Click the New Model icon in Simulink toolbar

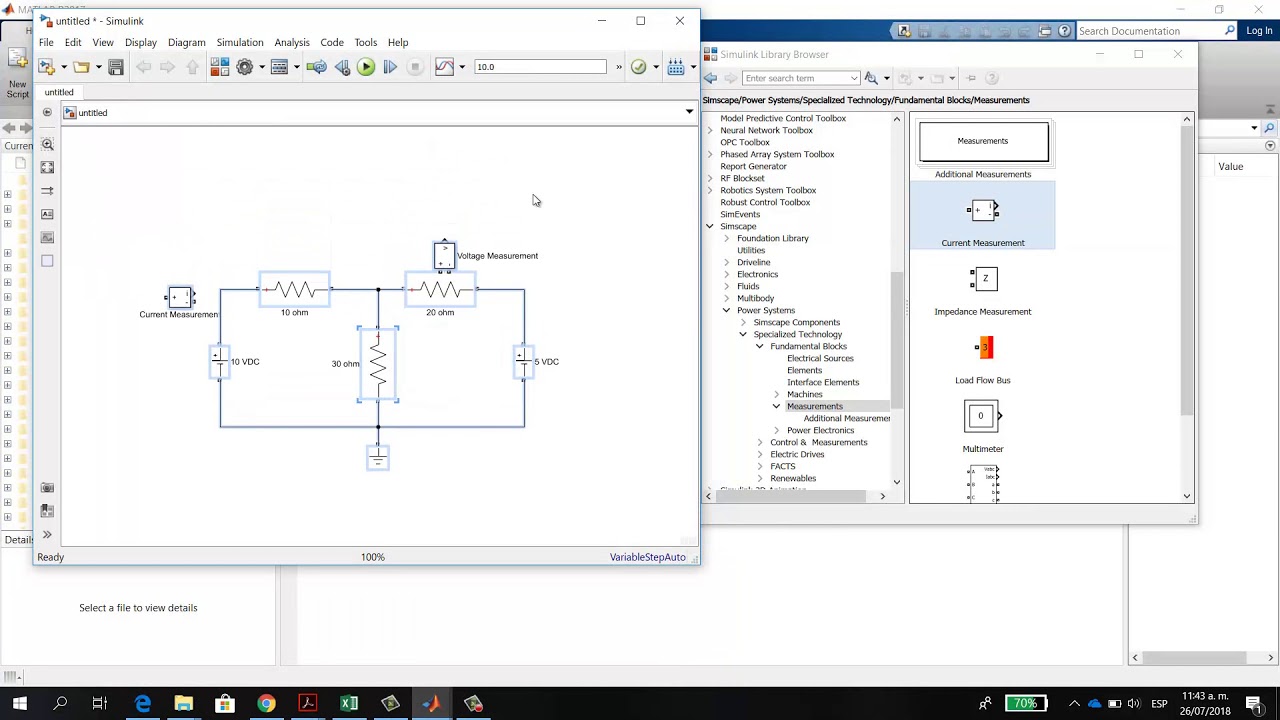[45, 67]
